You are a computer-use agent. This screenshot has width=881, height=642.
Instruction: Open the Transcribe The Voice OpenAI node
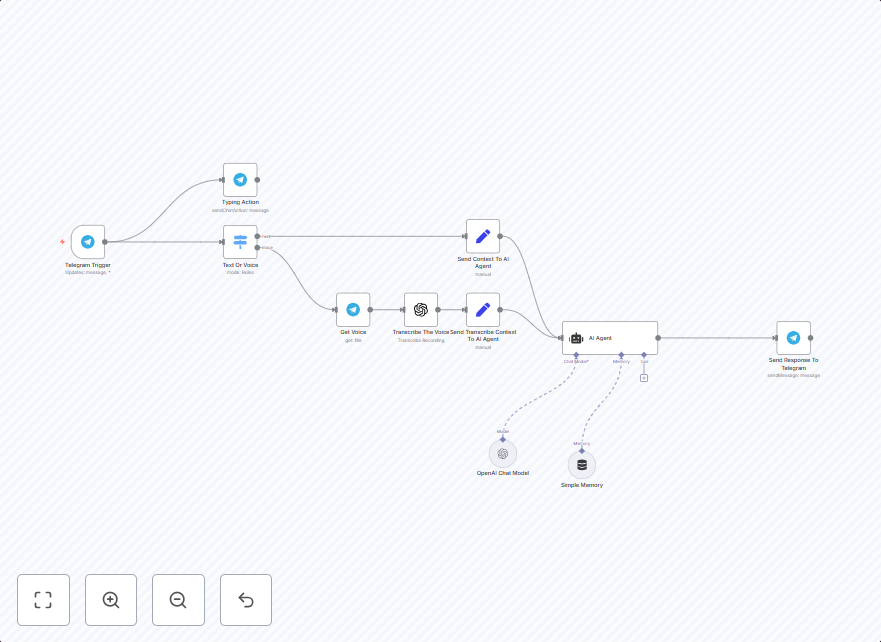tap(421, 309)
